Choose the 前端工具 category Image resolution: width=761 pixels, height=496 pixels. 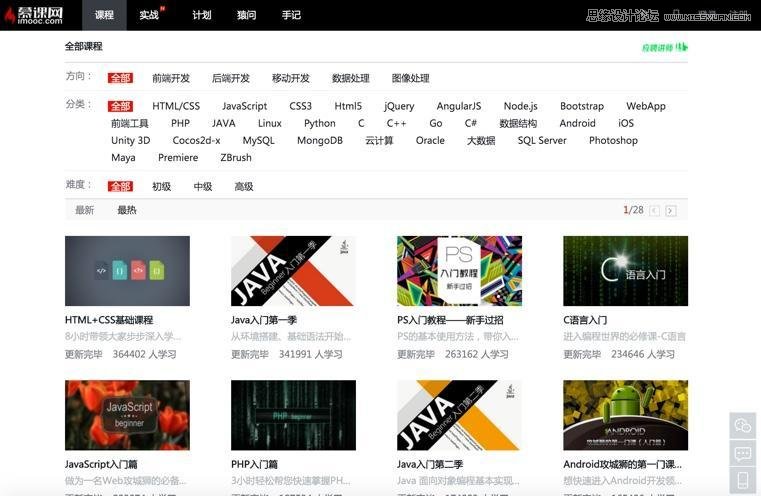click(x=130, y=123)
